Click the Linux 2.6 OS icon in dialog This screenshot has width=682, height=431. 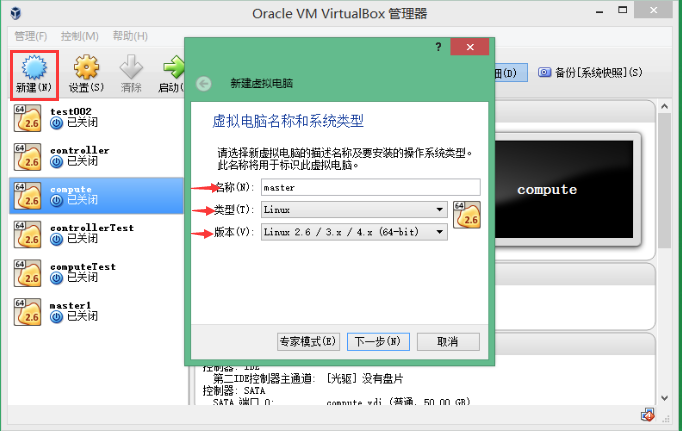(467, 215)
